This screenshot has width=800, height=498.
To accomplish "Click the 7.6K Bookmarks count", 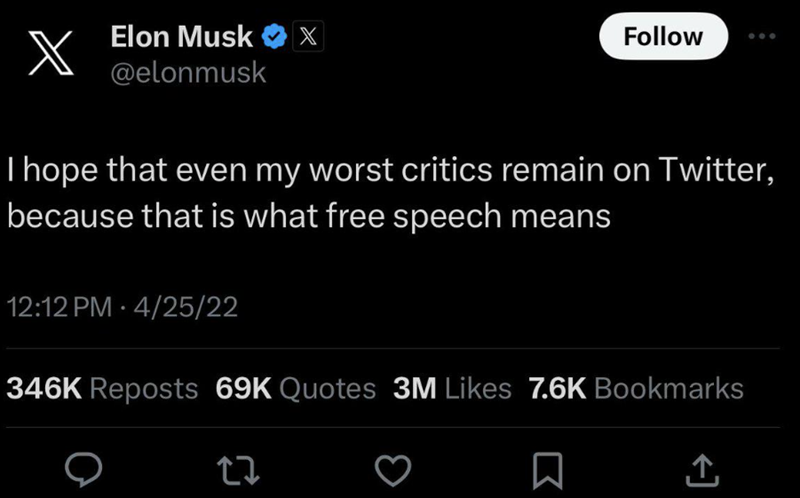I will (x=635, y=388).
